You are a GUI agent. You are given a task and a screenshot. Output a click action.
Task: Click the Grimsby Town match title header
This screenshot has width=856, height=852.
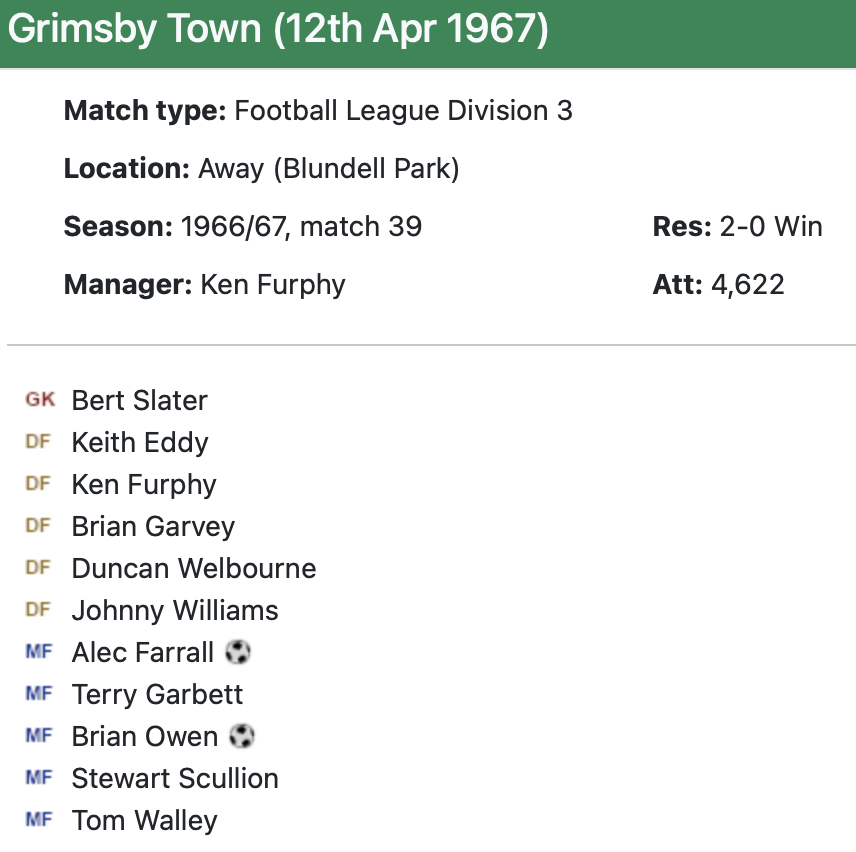279,30
